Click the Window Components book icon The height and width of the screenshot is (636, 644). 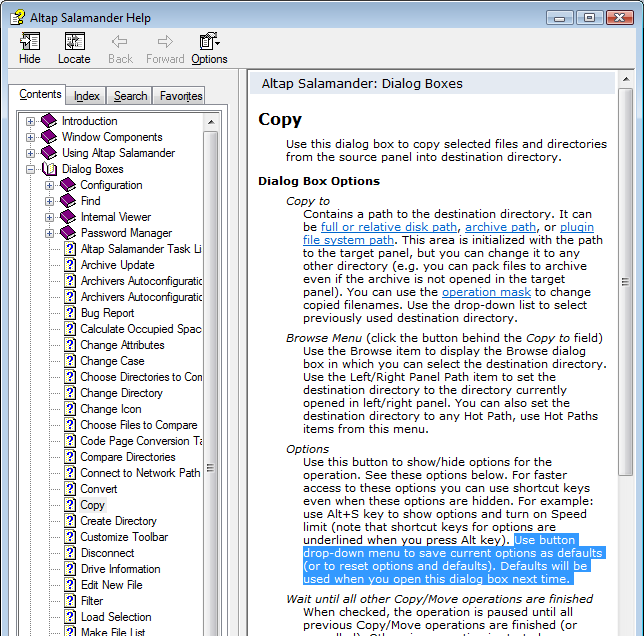tap(49, 137)
